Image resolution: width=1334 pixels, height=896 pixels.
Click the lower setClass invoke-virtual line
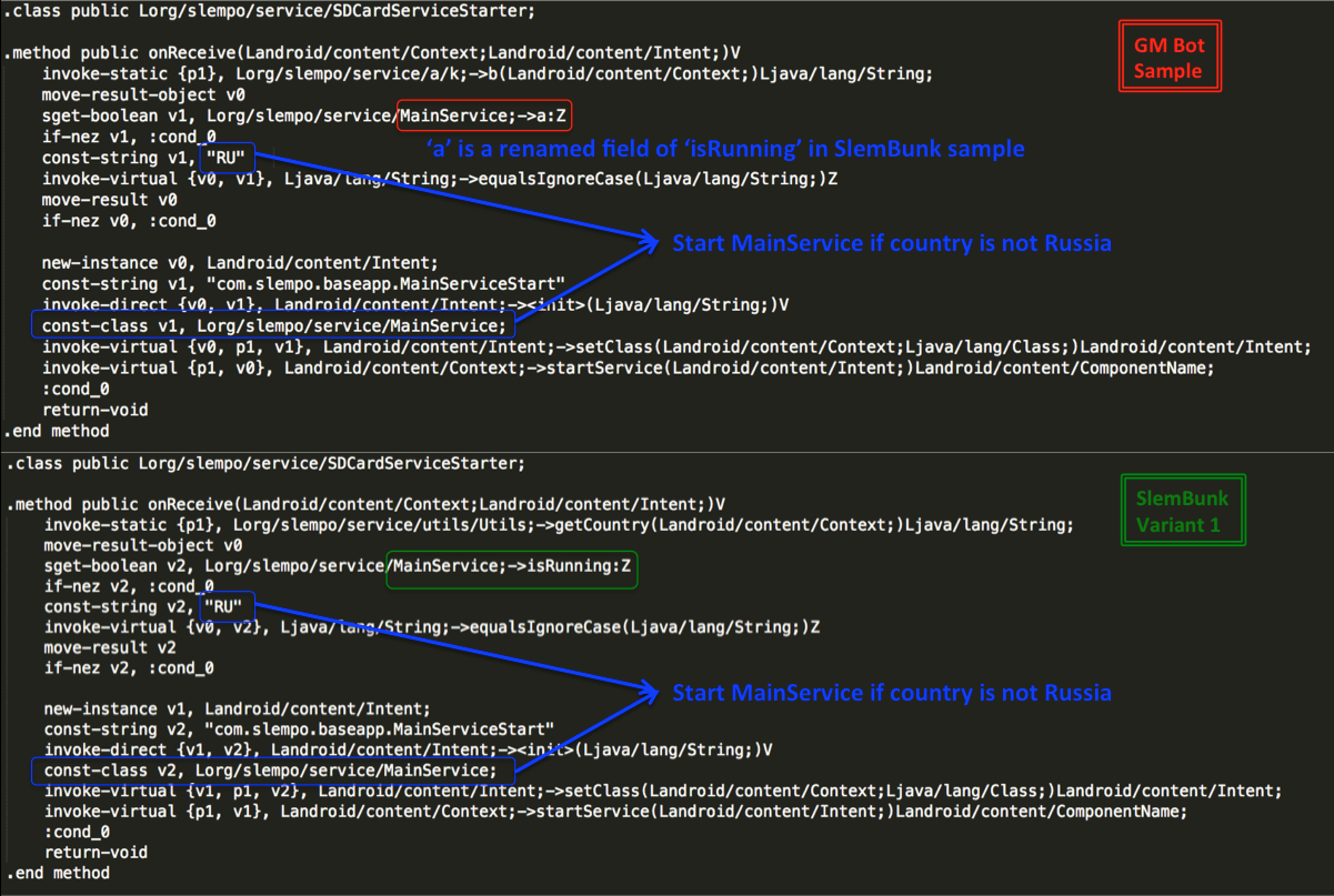pyautogui.click(x=663, y=791)
